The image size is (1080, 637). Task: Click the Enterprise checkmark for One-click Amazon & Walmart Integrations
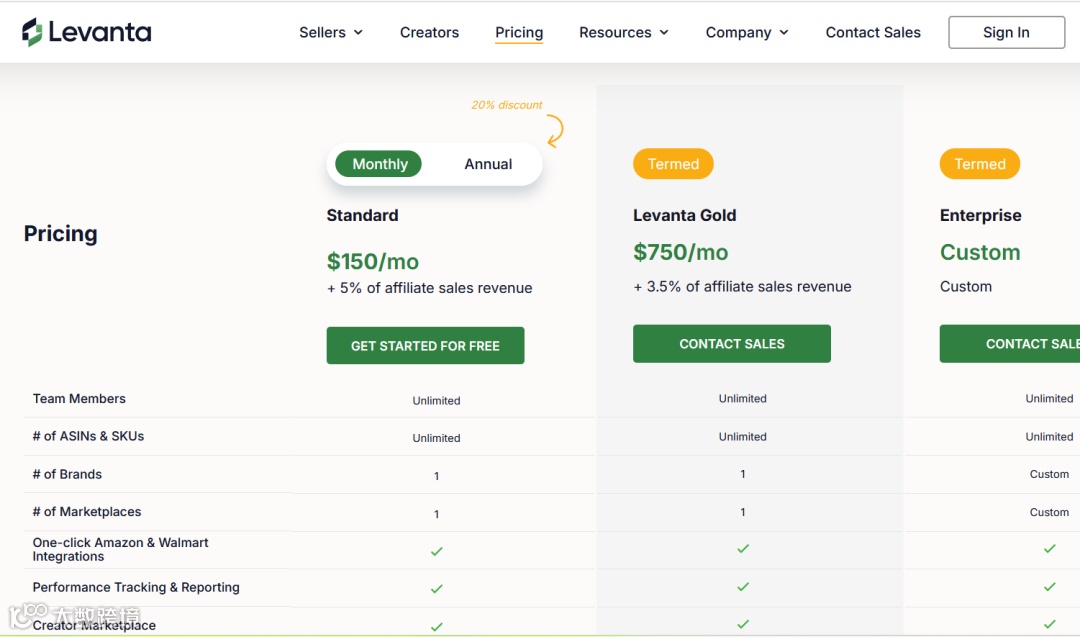point(1049,549)
